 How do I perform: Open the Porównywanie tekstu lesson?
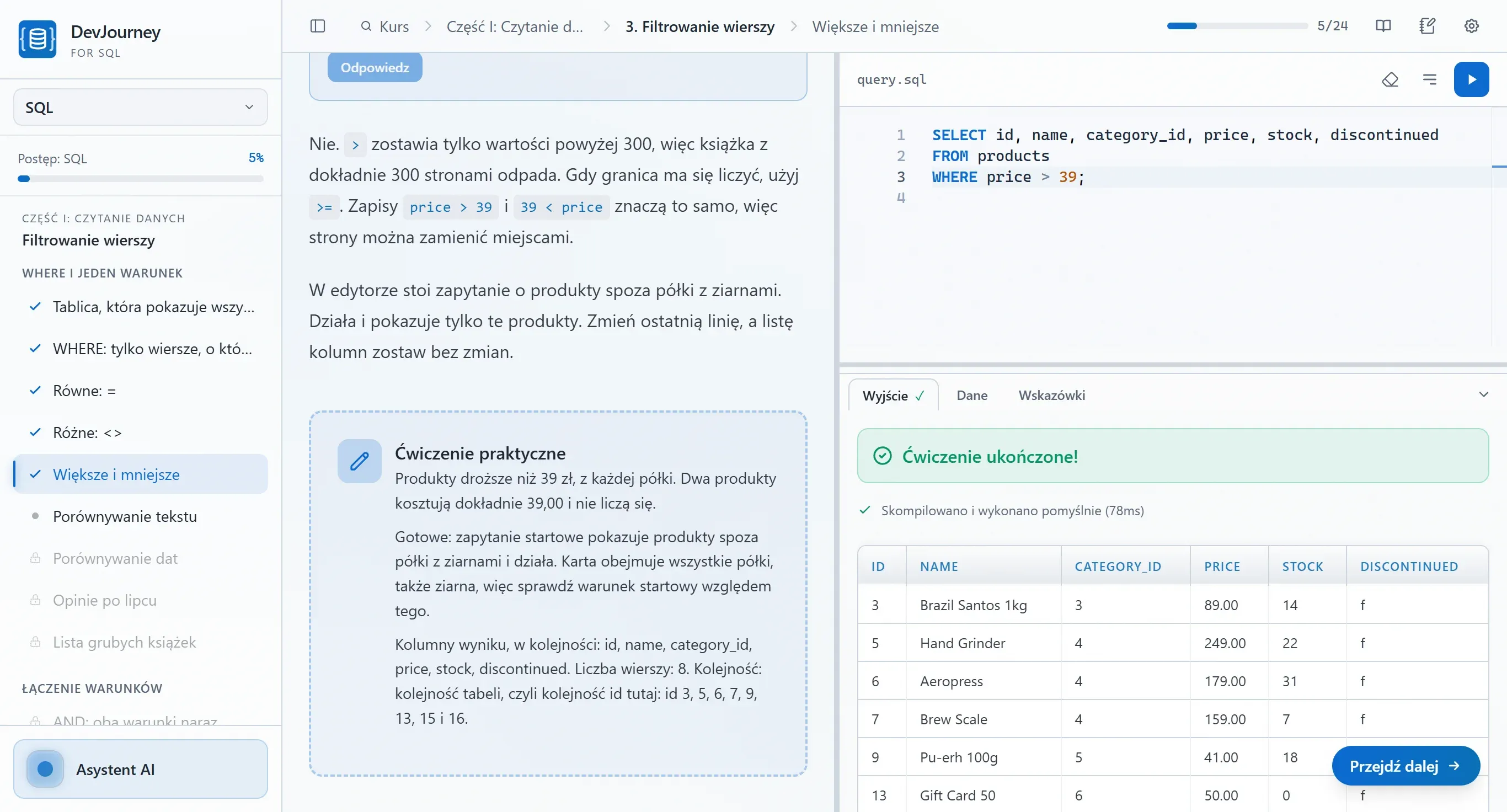(x=141, y=516)
